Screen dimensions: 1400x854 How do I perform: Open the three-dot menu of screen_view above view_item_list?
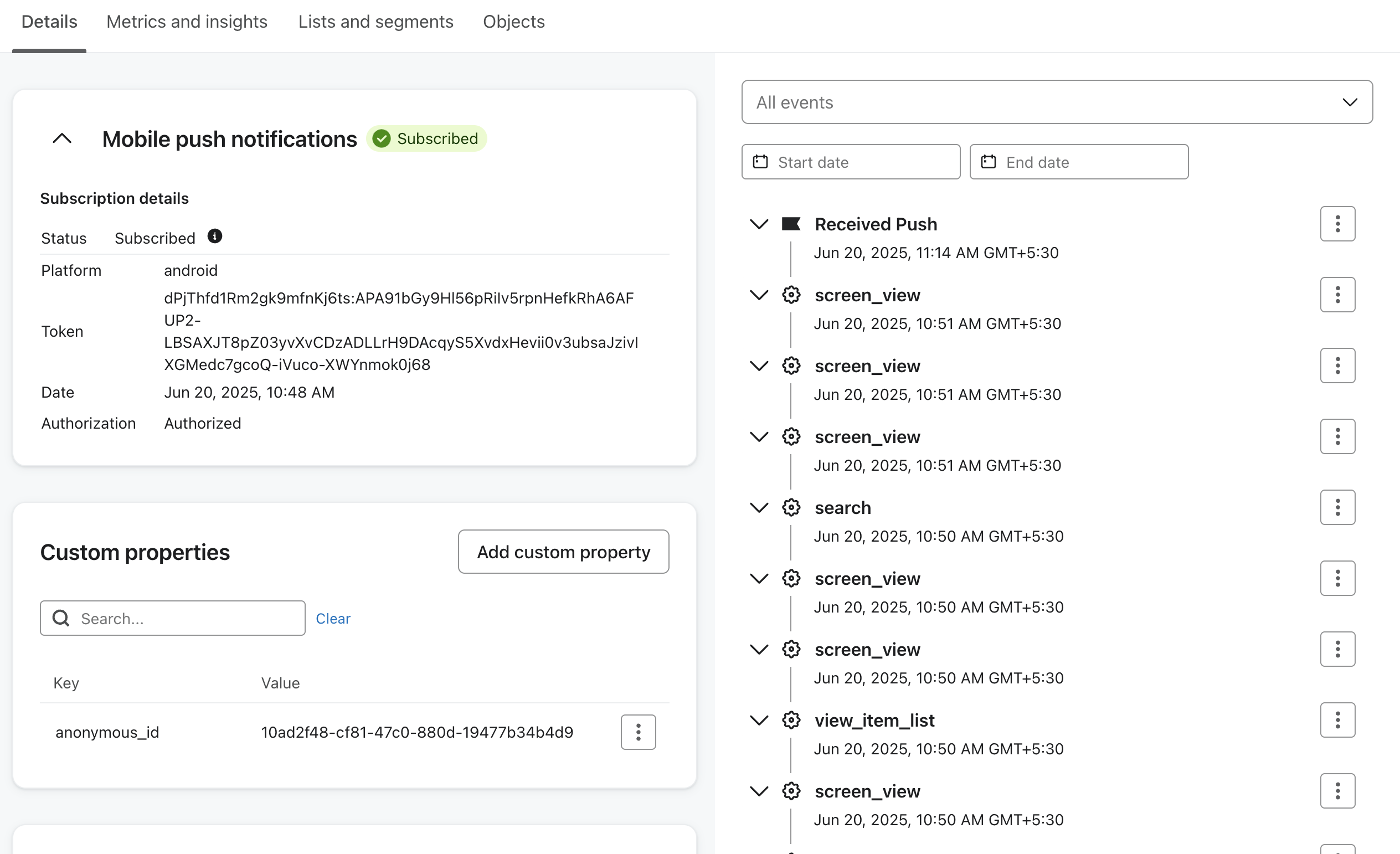tap(1337, 650)
